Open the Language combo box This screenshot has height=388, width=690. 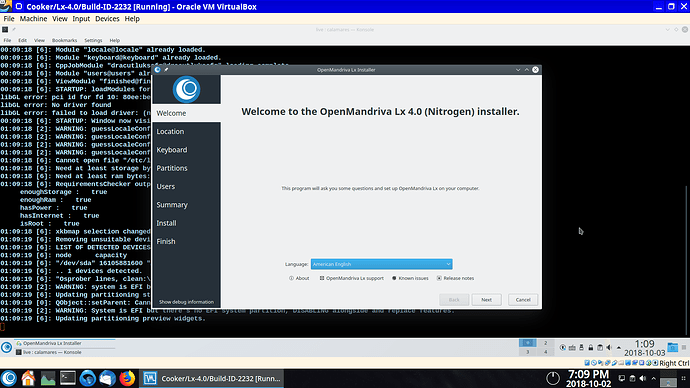point(381,264)
